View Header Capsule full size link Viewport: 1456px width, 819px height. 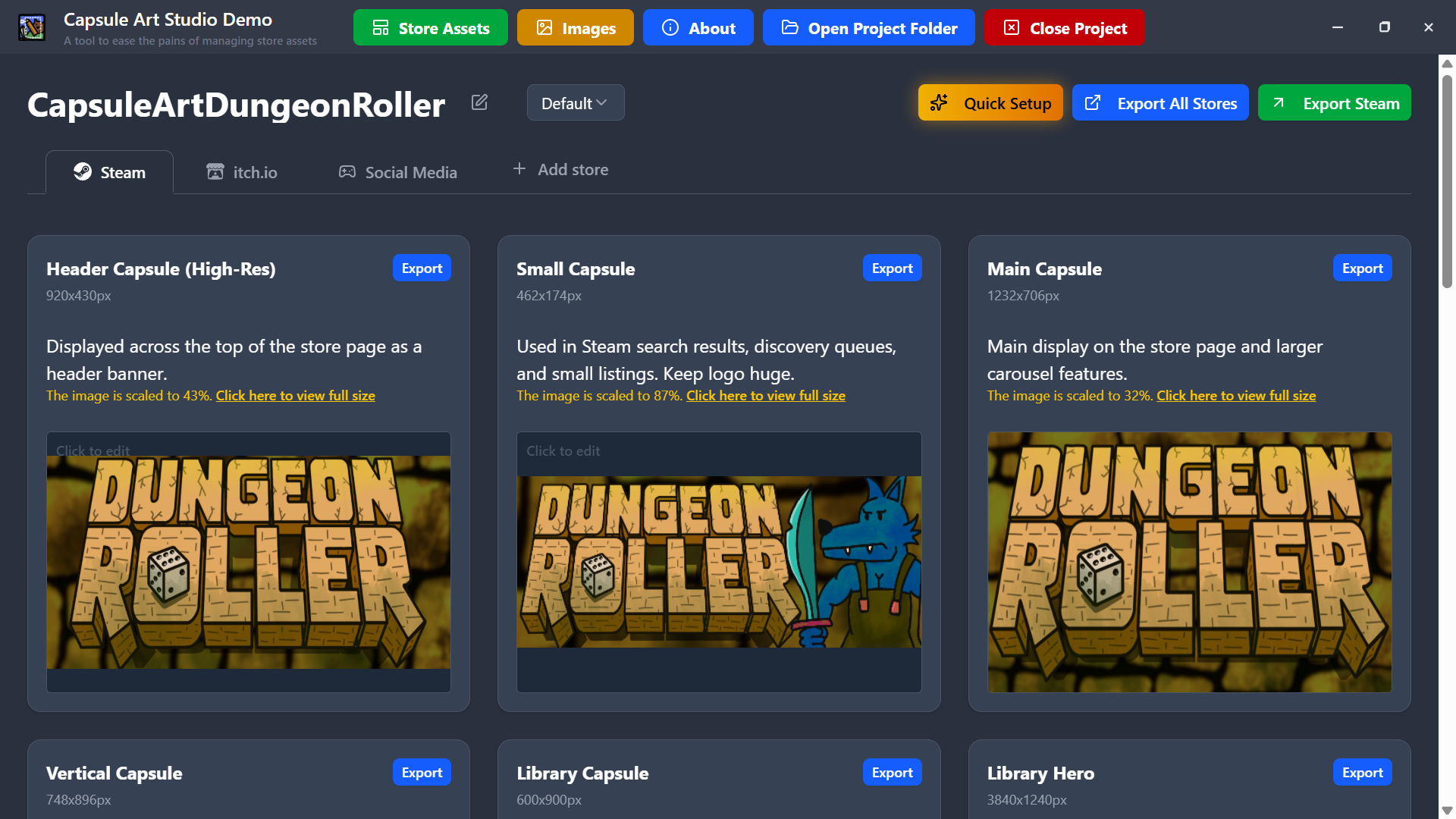pyautogui.click(x=295, y=396)
